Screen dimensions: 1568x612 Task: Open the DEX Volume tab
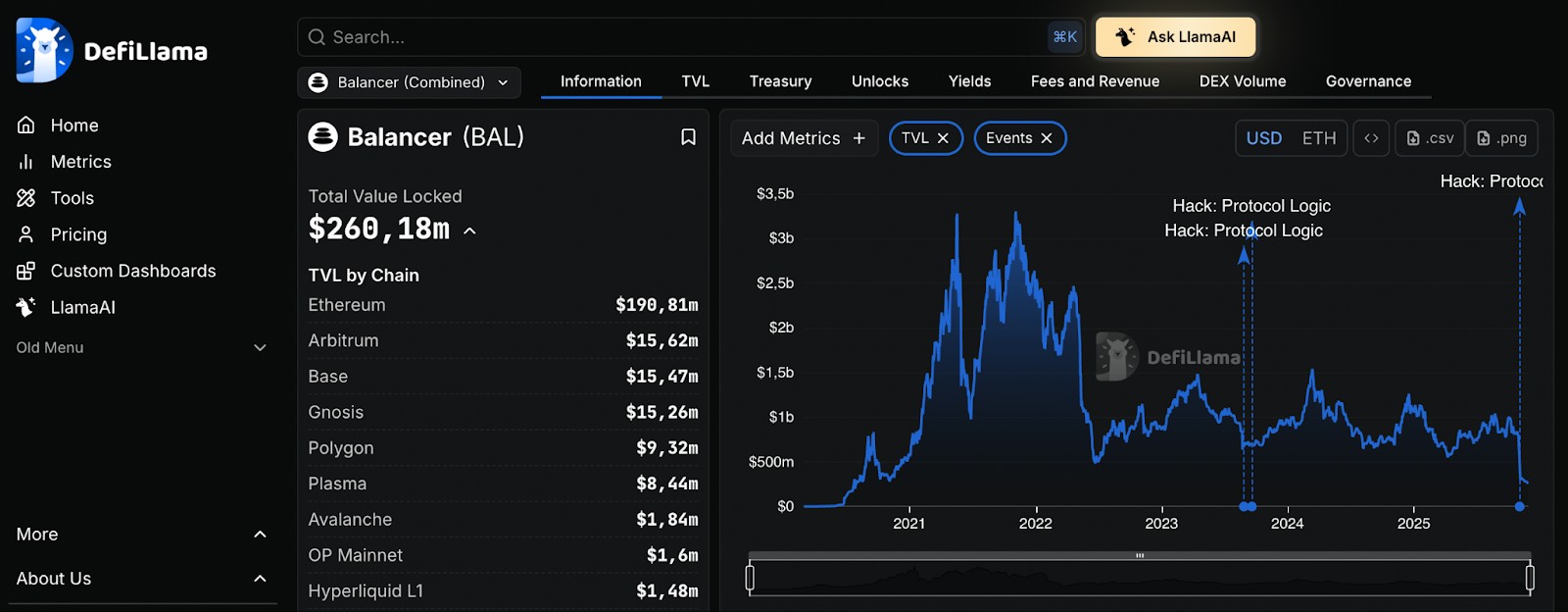(1243, 81)
